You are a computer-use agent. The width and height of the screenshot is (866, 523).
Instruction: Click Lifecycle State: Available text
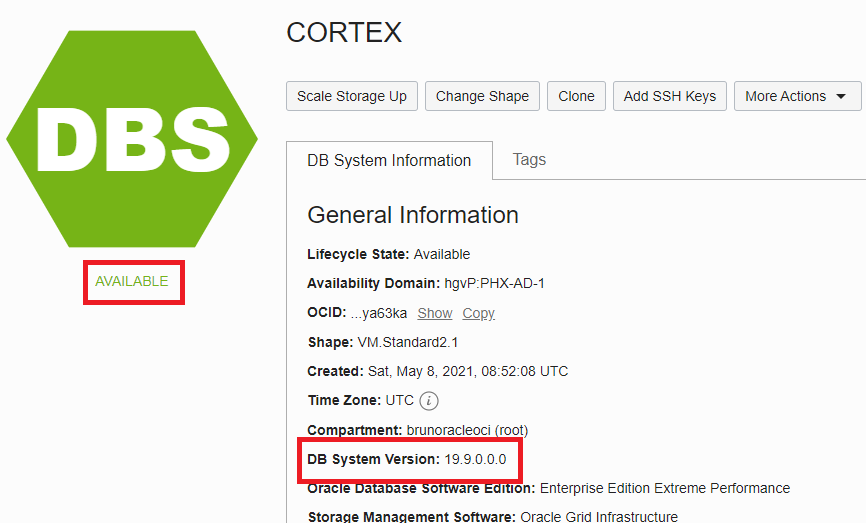[x=388, y=254]
